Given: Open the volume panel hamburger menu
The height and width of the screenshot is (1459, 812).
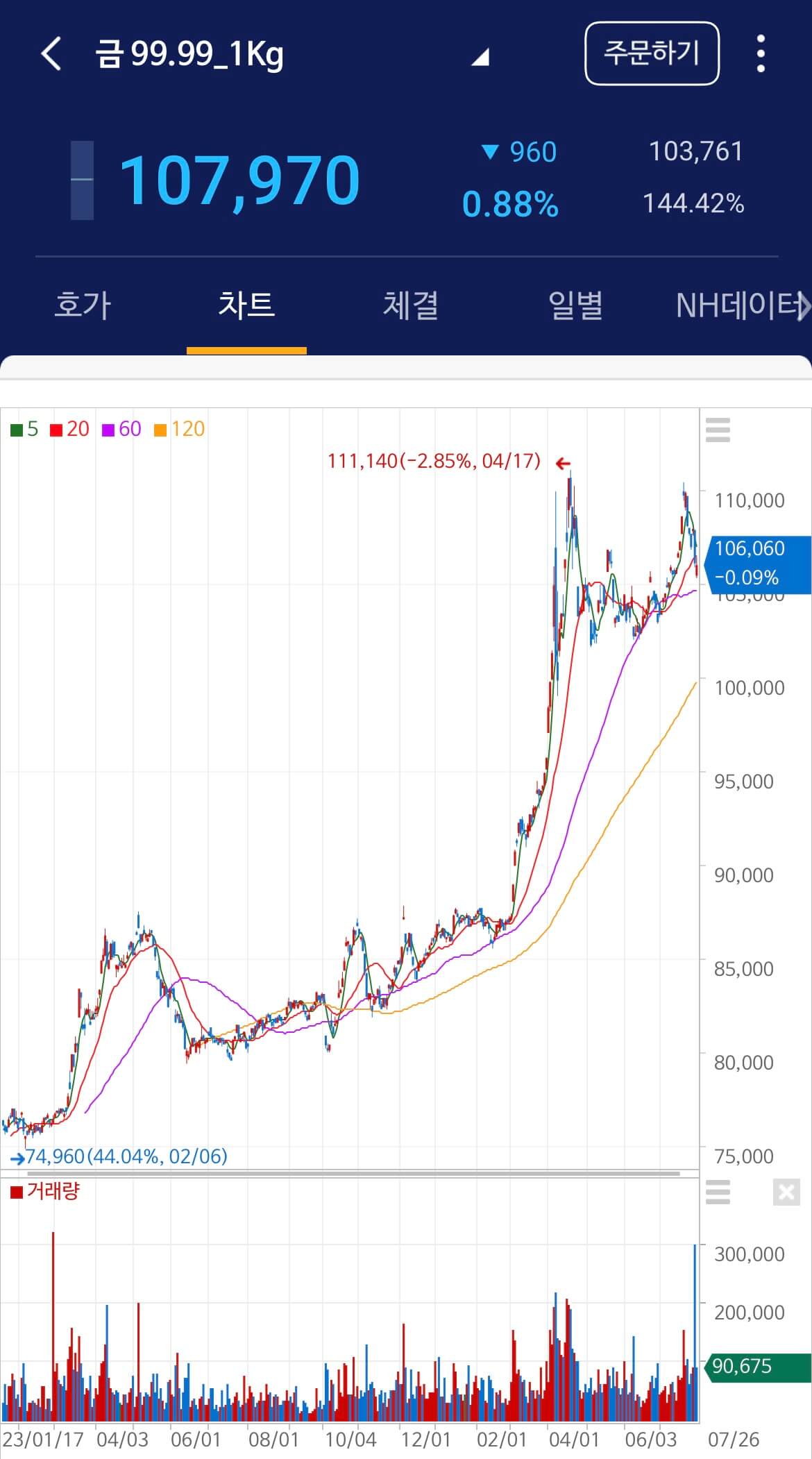Looking at the screenshot, I should pyautogui.click(x=718, y=1192).
